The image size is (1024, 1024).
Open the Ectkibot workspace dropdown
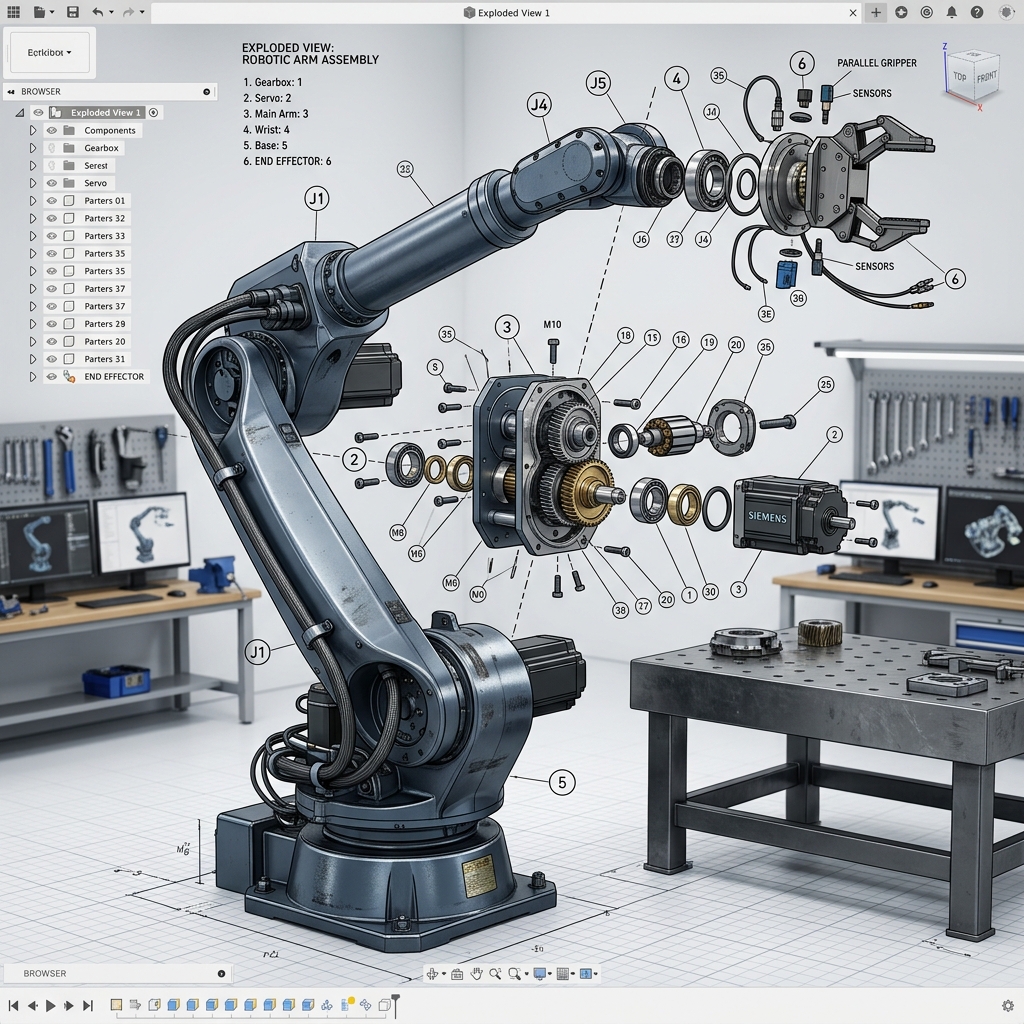50,52
